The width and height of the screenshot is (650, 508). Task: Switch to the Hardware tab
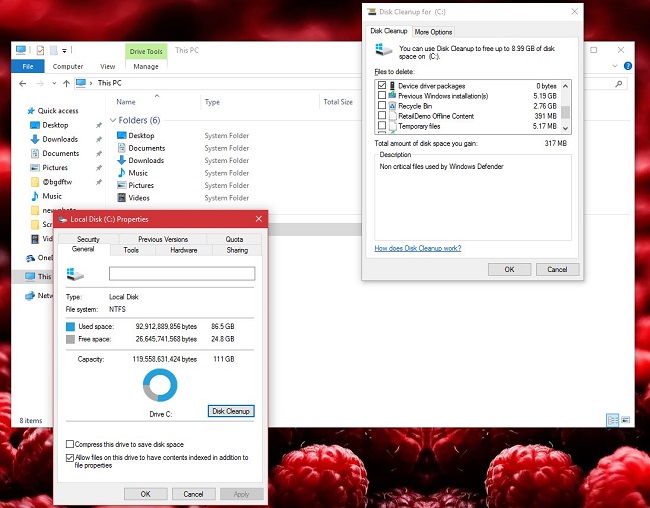coord(184,250)
